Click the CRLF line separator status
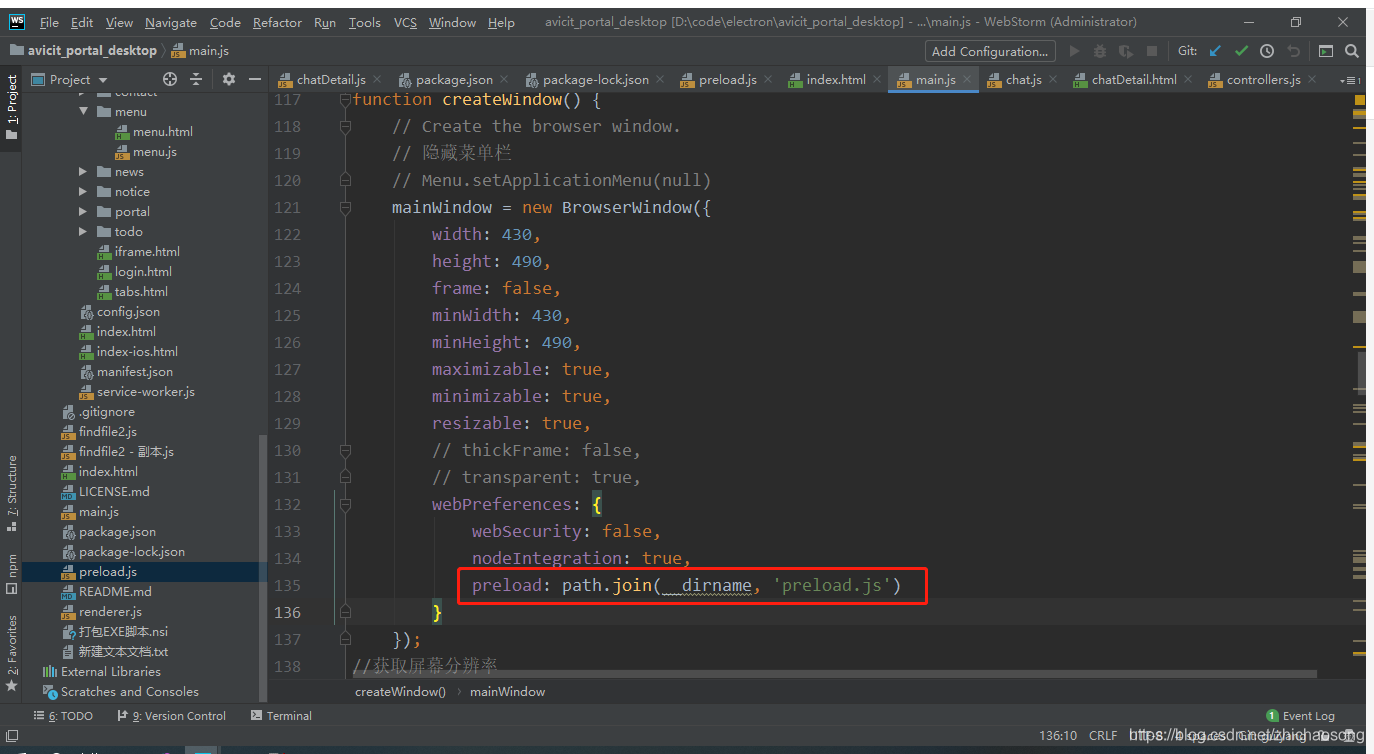This screenshot has width=1374, height=754. (x=1103, y=735)
